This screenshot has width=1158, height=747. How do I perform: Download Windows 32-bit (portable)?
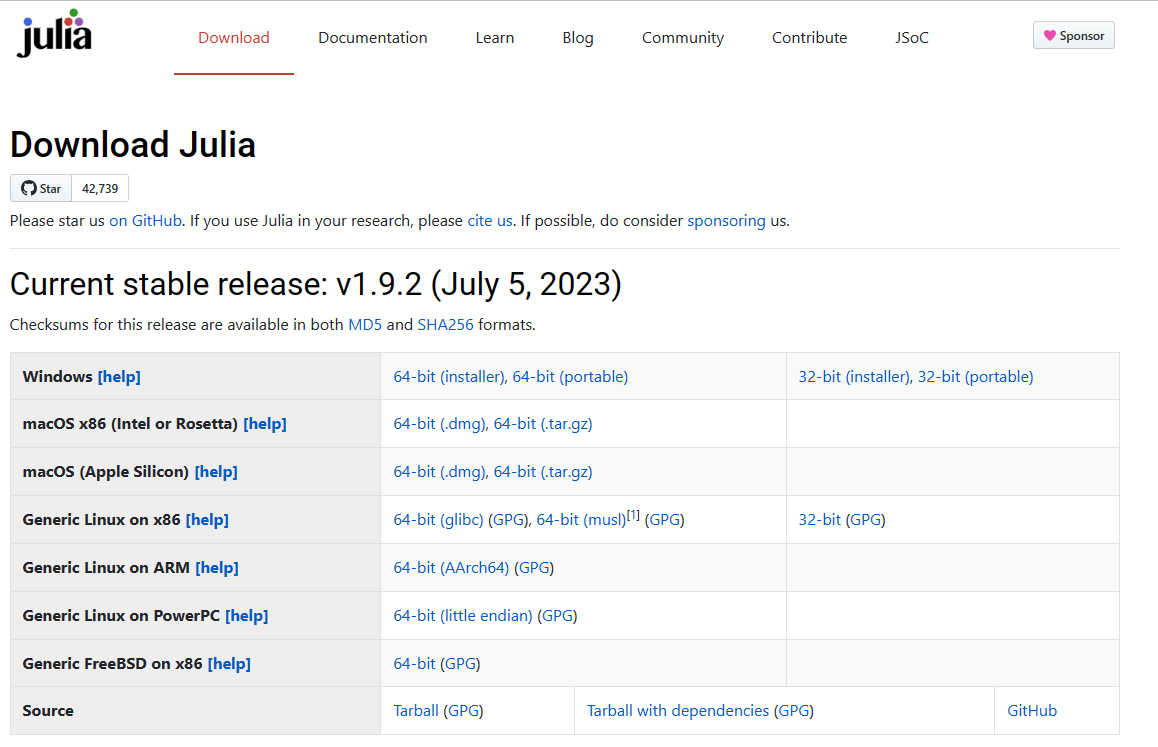click(976, 377)
